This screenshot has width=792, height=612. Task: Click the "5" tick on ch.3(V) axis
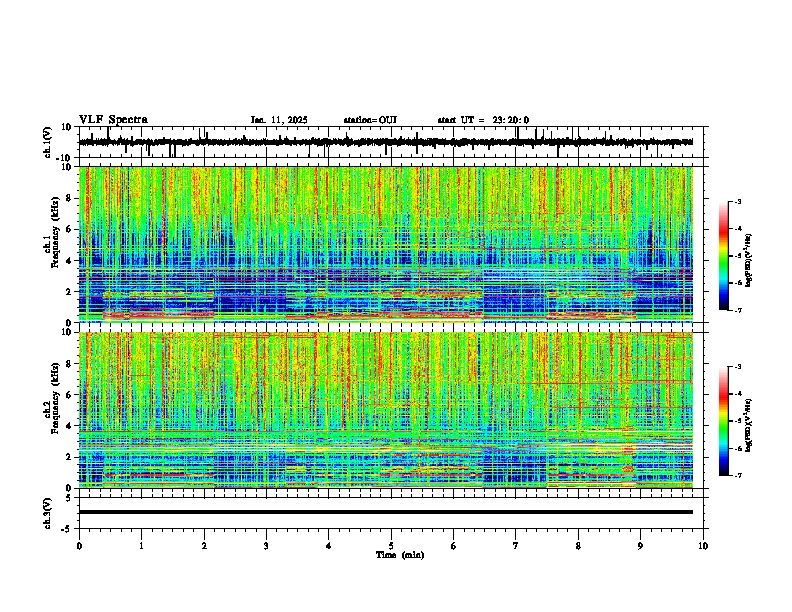coord(69,498)
